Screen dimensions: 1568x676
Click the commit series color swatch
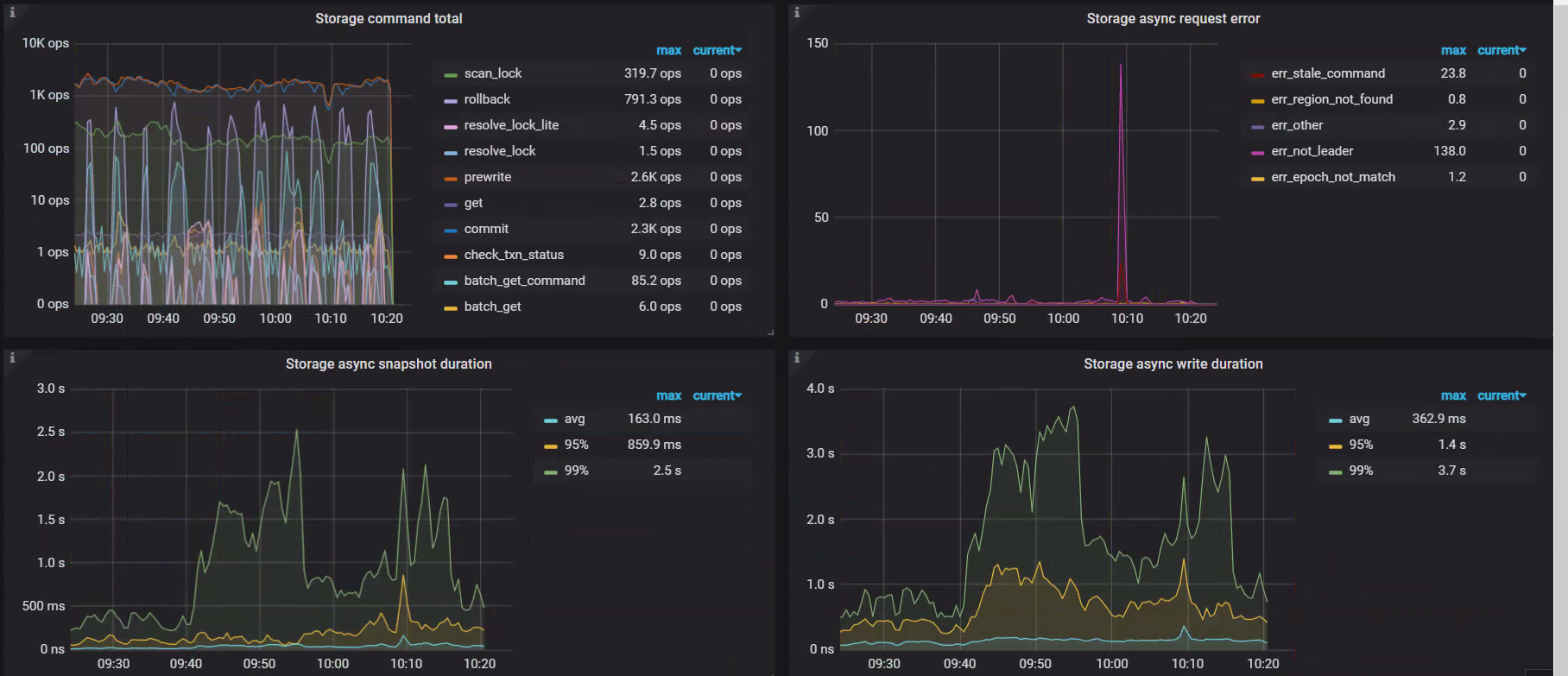[x=450, y=230]
